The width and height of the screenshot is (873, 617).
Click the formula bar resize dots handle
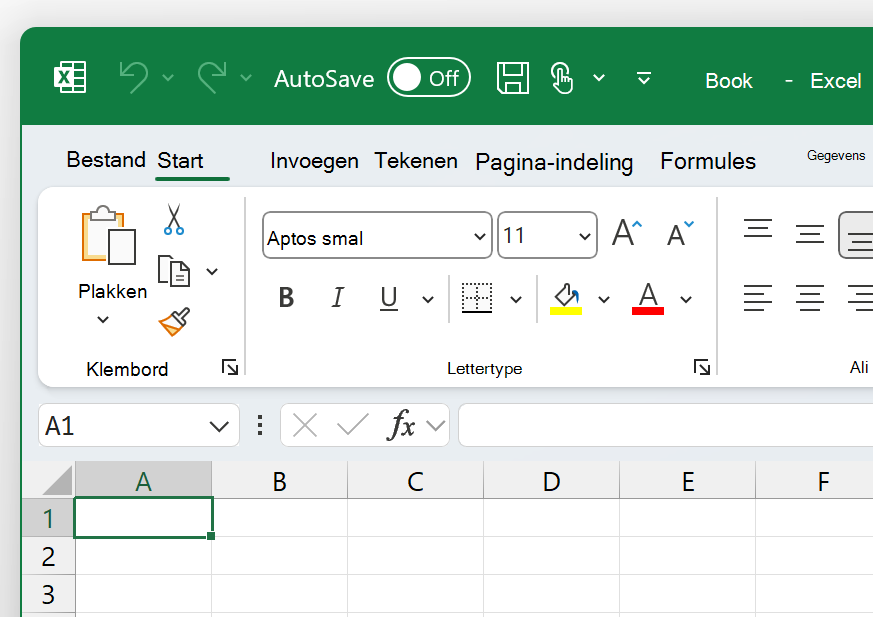click(x=260, y=425)
